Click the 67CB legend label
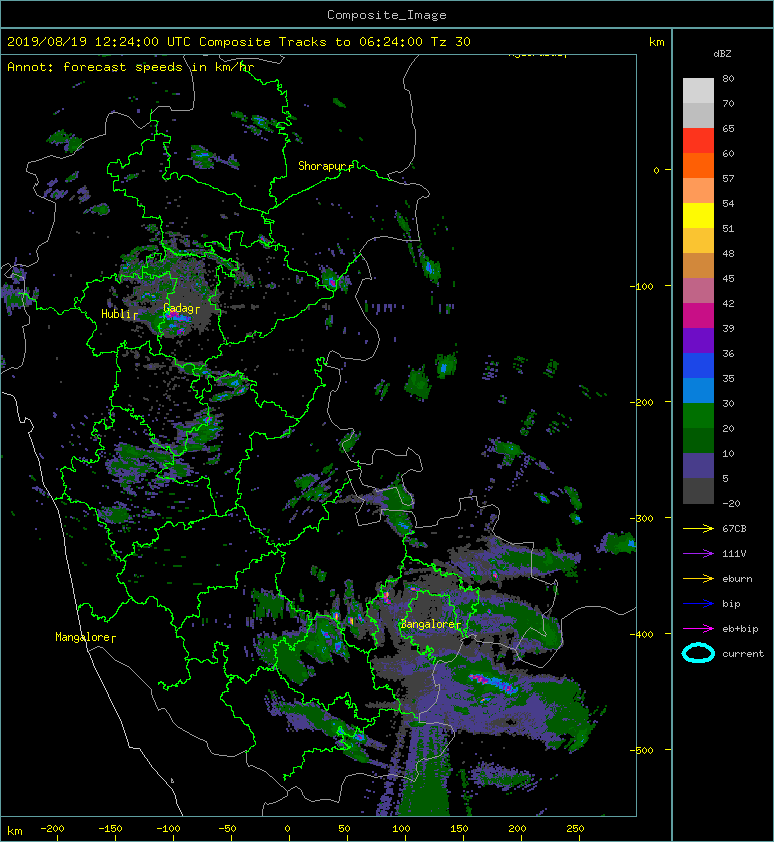Screen dimensions: 774x842 [x=734, y=529]
